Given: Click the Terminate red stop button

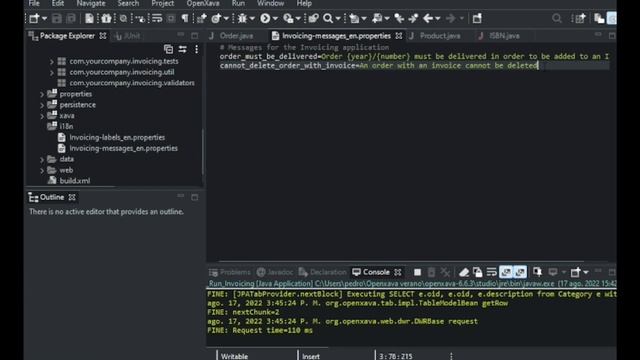Looking at the screenshot, I should pyautogui.click(x=417, y=272).
